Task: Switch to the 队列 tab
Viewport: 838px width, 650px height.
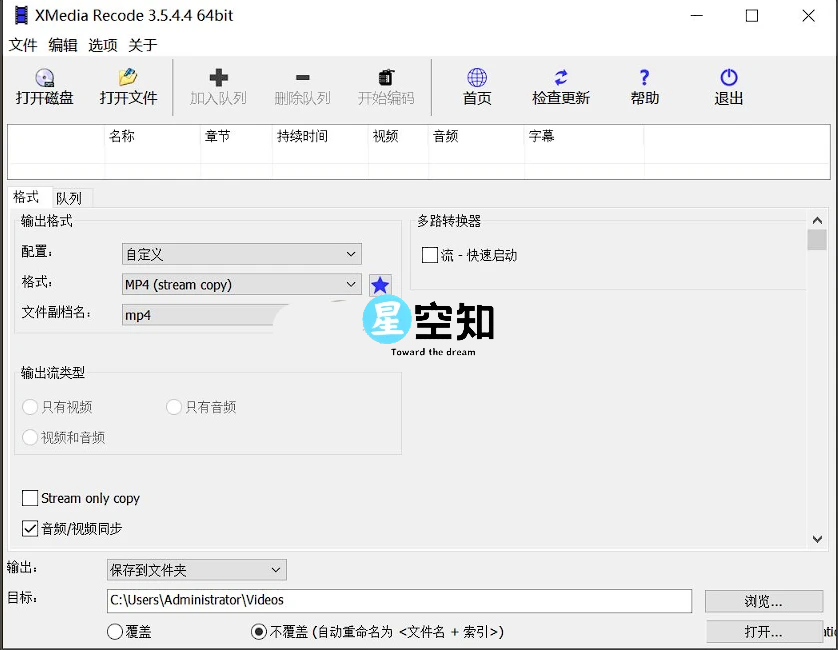Action: (x=70, y=197)
